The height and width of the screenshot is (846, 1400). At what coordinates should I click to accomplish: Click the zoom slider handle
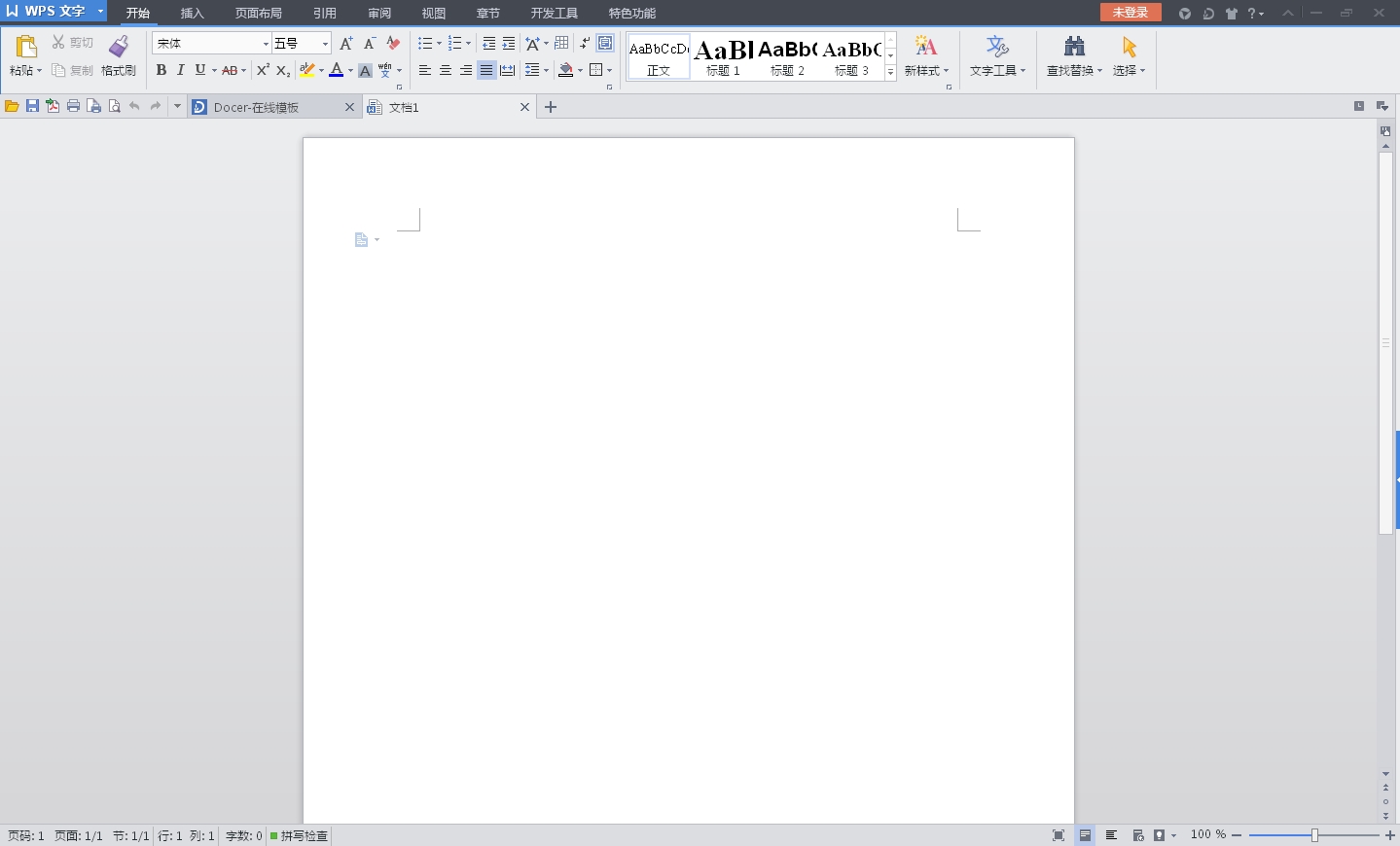(x=1314, y=835)
